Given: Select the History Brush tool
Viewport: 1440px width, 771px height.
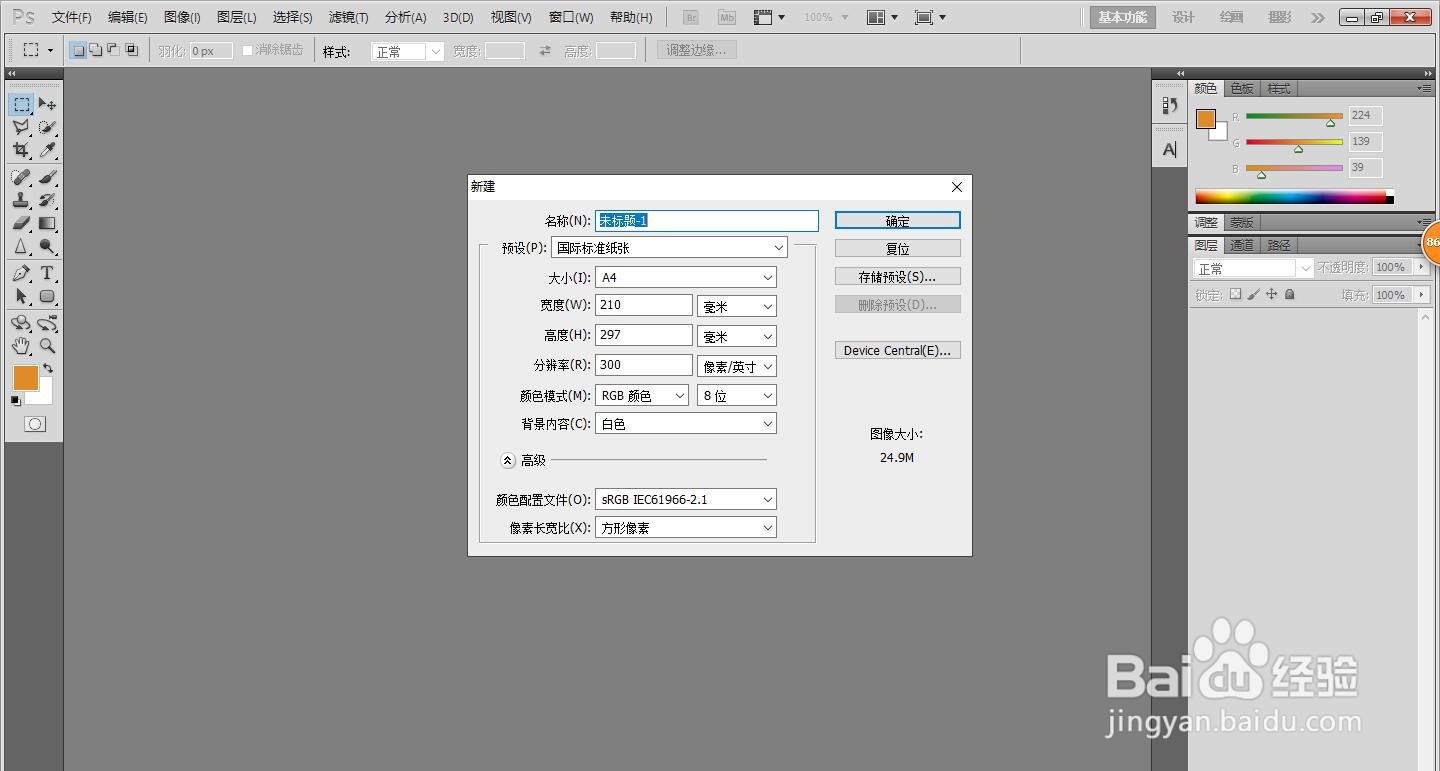Looking at the screenshot, I should [x=47, y=200].
